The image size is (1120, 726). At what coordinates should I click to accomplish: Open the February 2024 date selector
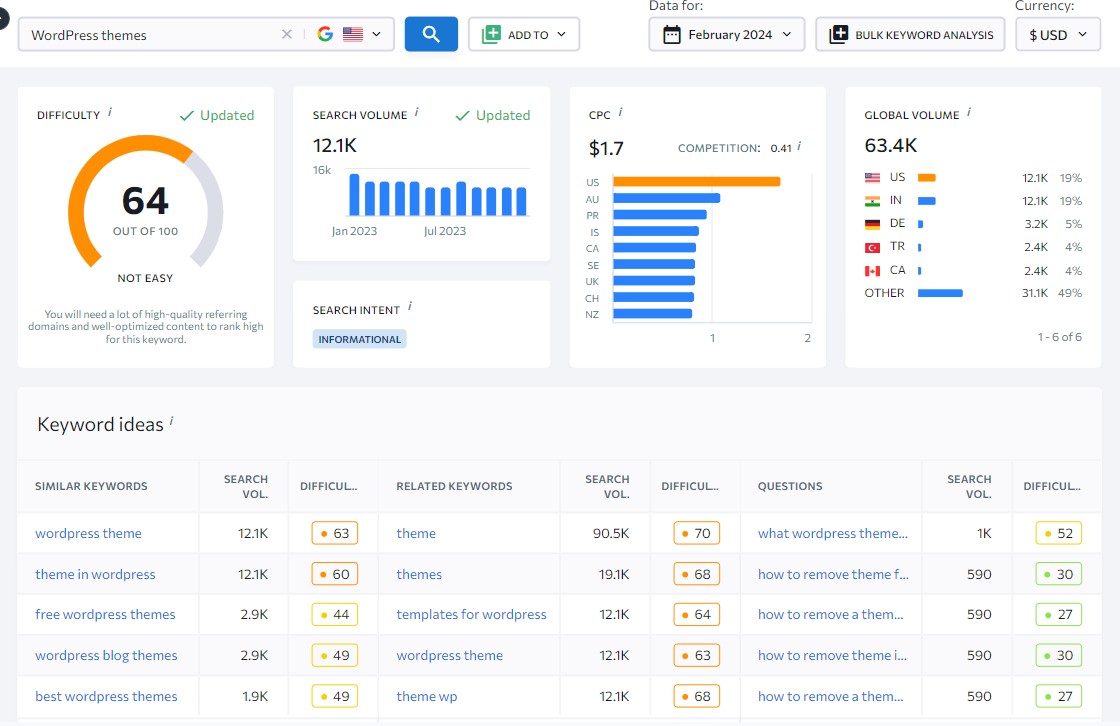727,34
